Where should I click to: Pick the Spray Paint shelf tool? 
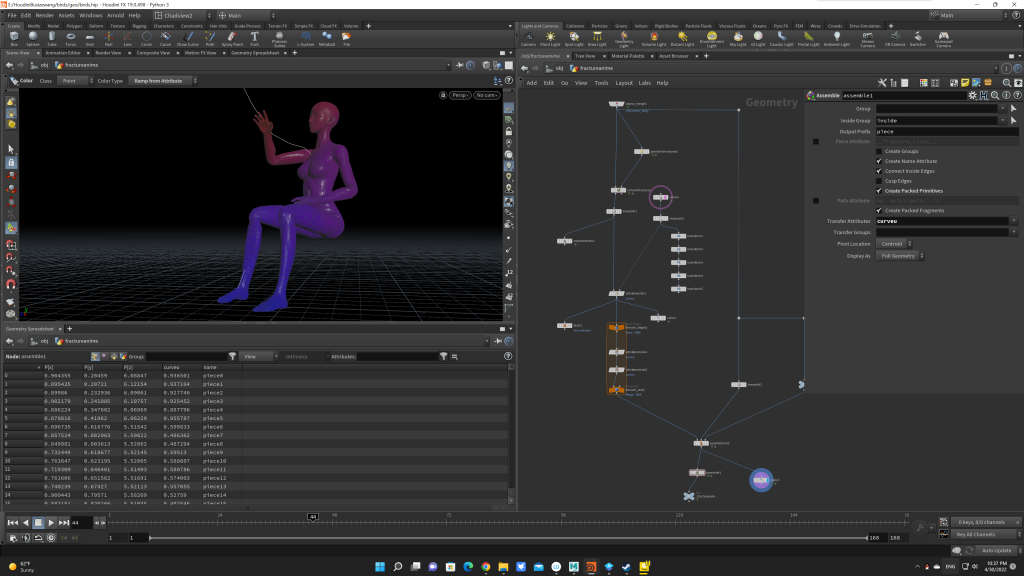coord(230,38)
